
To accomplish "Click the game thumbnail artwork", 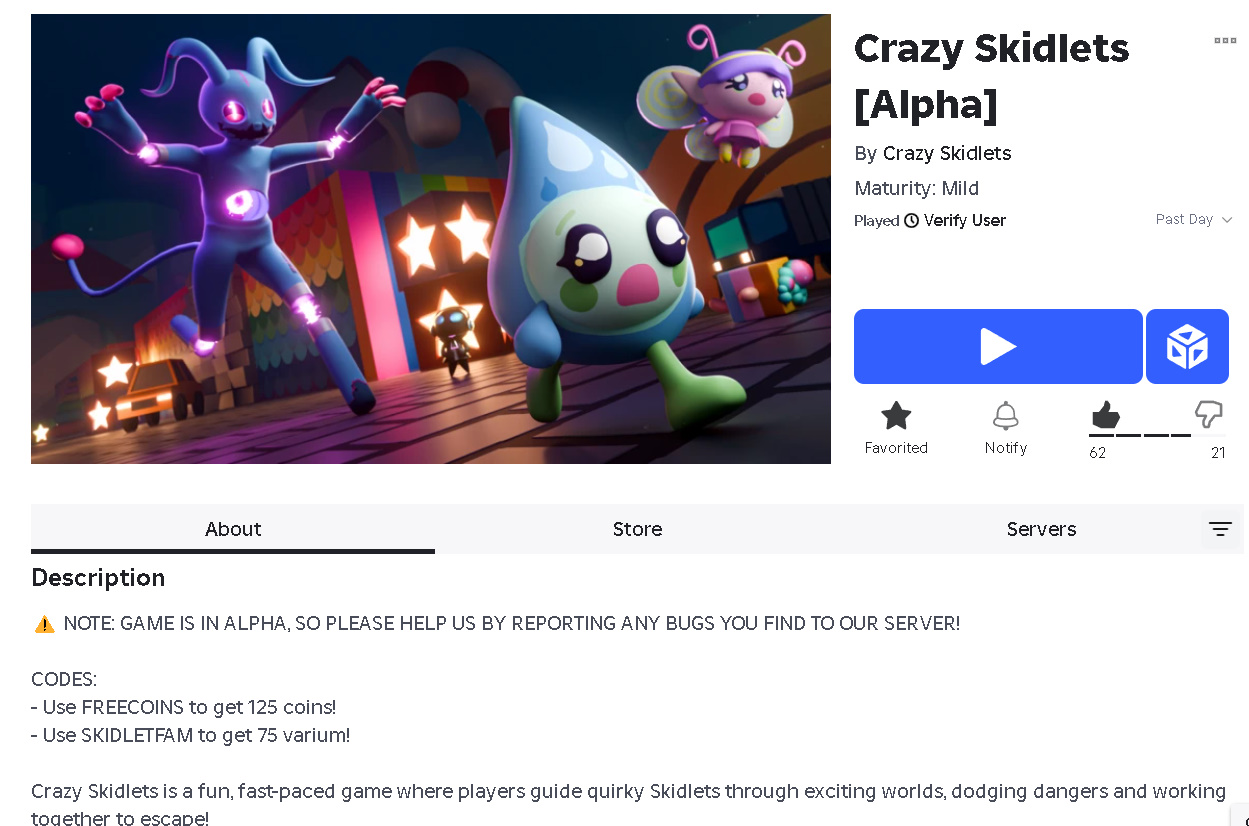I will click(431, 239).
